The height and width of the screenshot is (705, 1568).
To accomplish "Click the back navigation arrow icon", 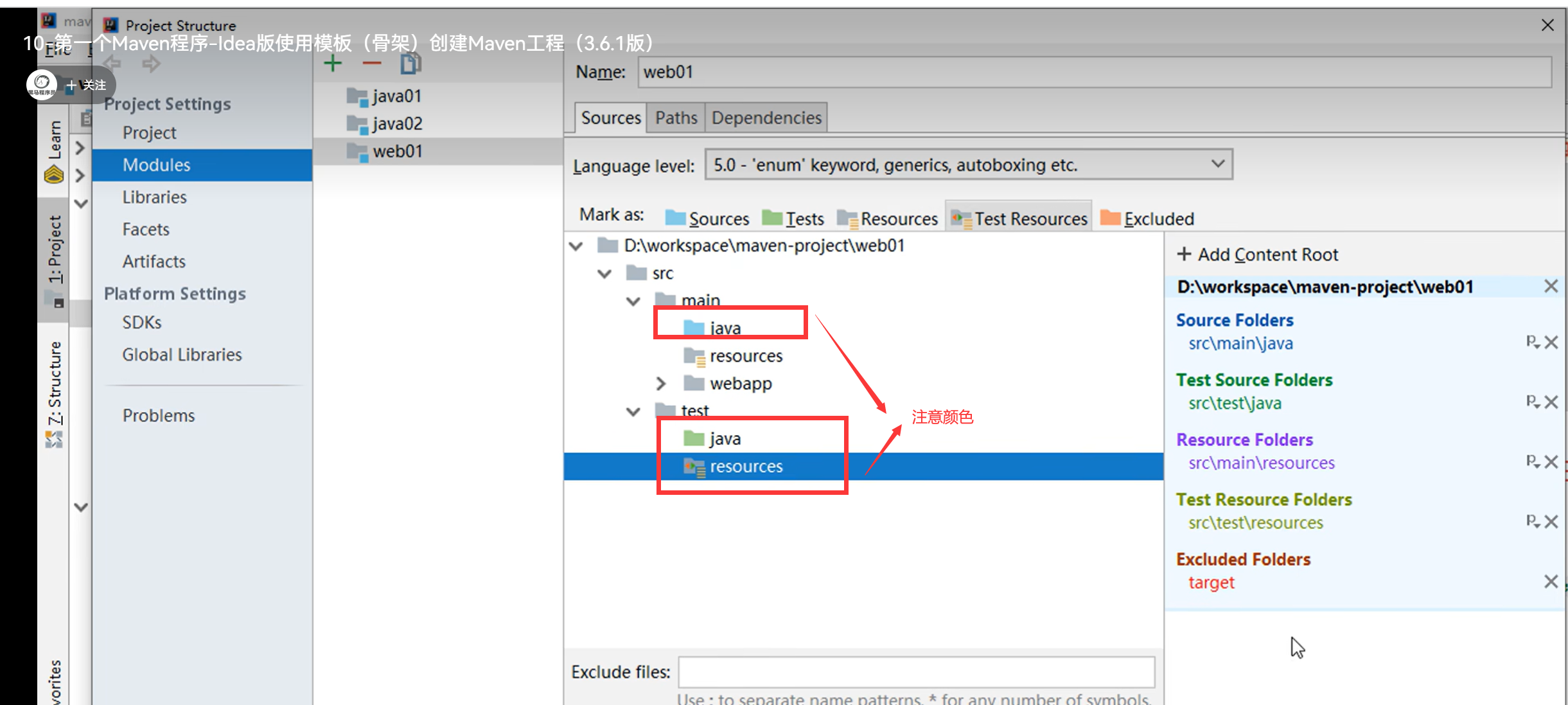I will click(x=113, y=63).
